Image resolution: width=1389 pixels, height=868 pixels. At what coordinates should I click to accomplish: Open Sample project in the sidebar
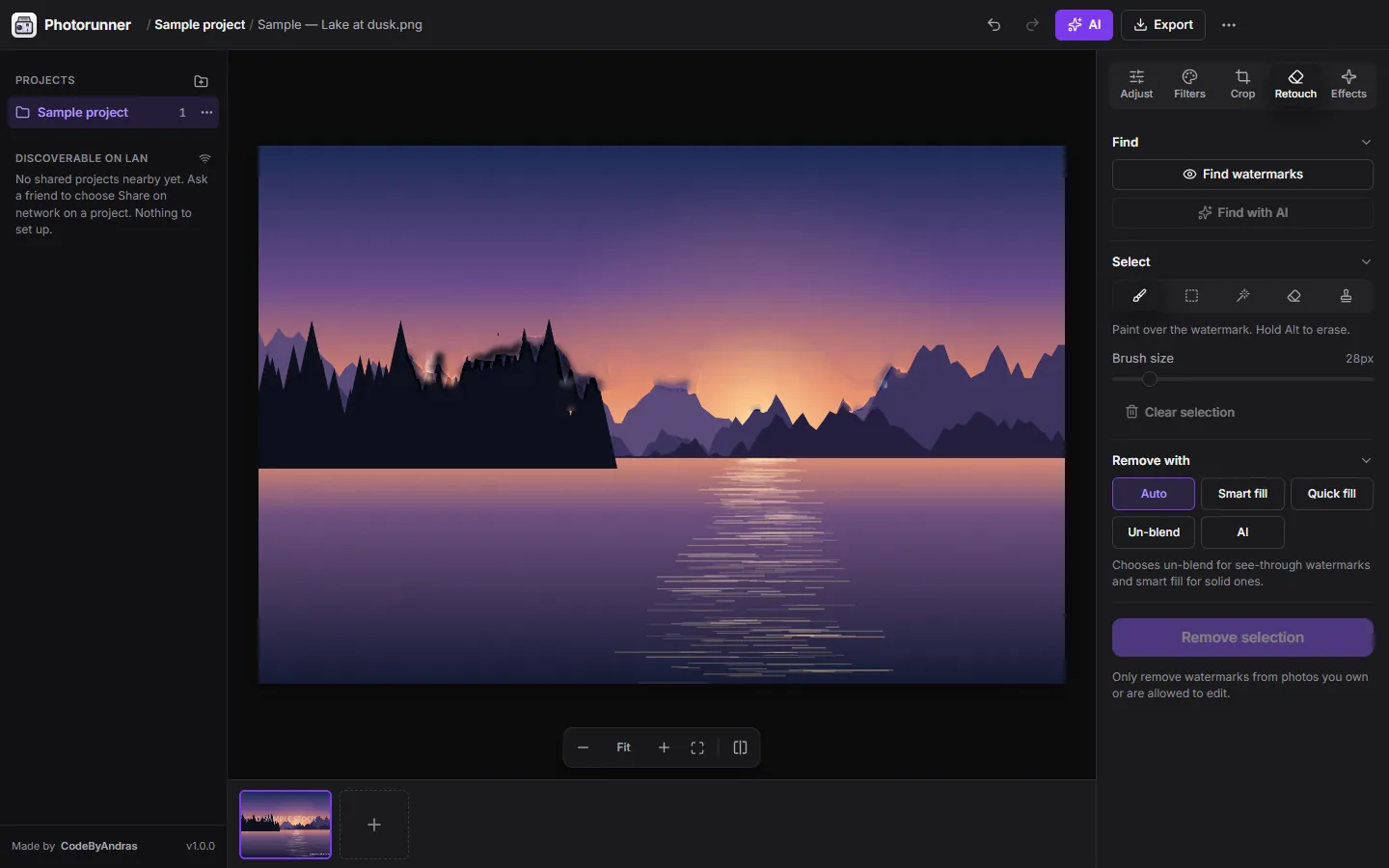pos(114,113)
